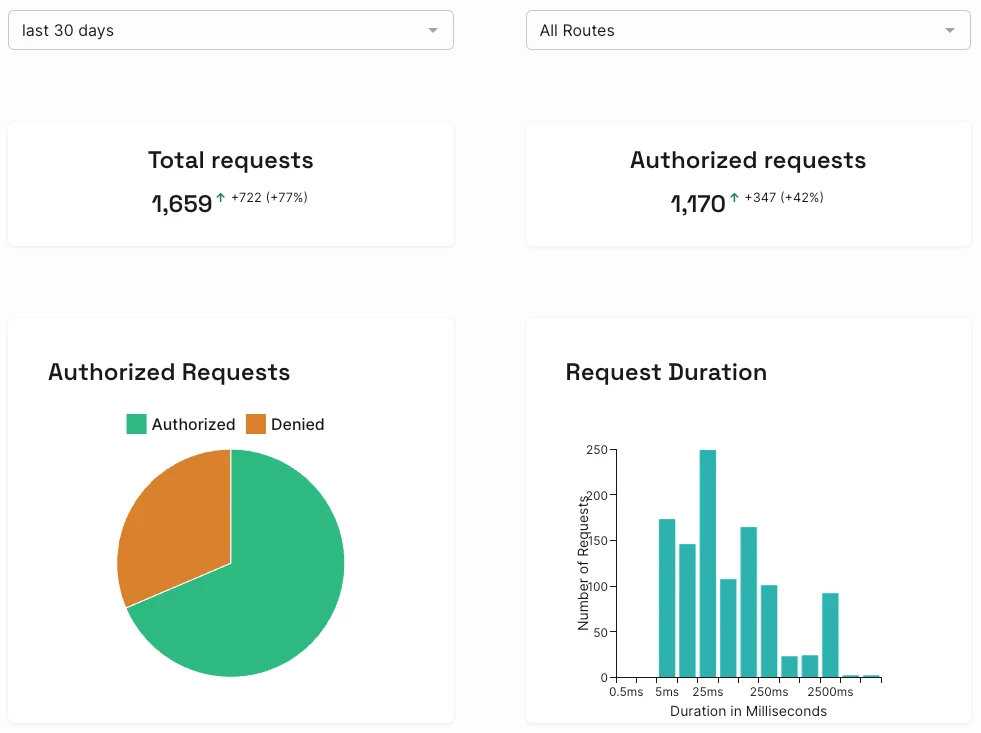Click the +722 (+77%) change indicator
The width and height of the screenshot is (981, 733).
[x=269, y=198]
